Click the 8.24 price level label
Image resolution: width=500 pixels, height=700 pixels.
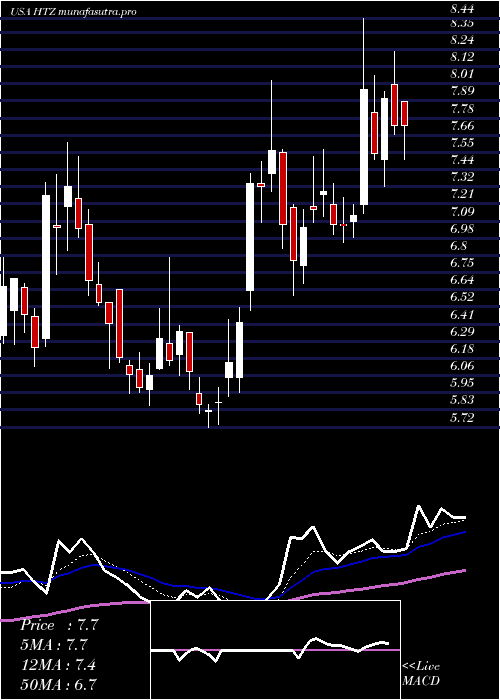point(463,40)
